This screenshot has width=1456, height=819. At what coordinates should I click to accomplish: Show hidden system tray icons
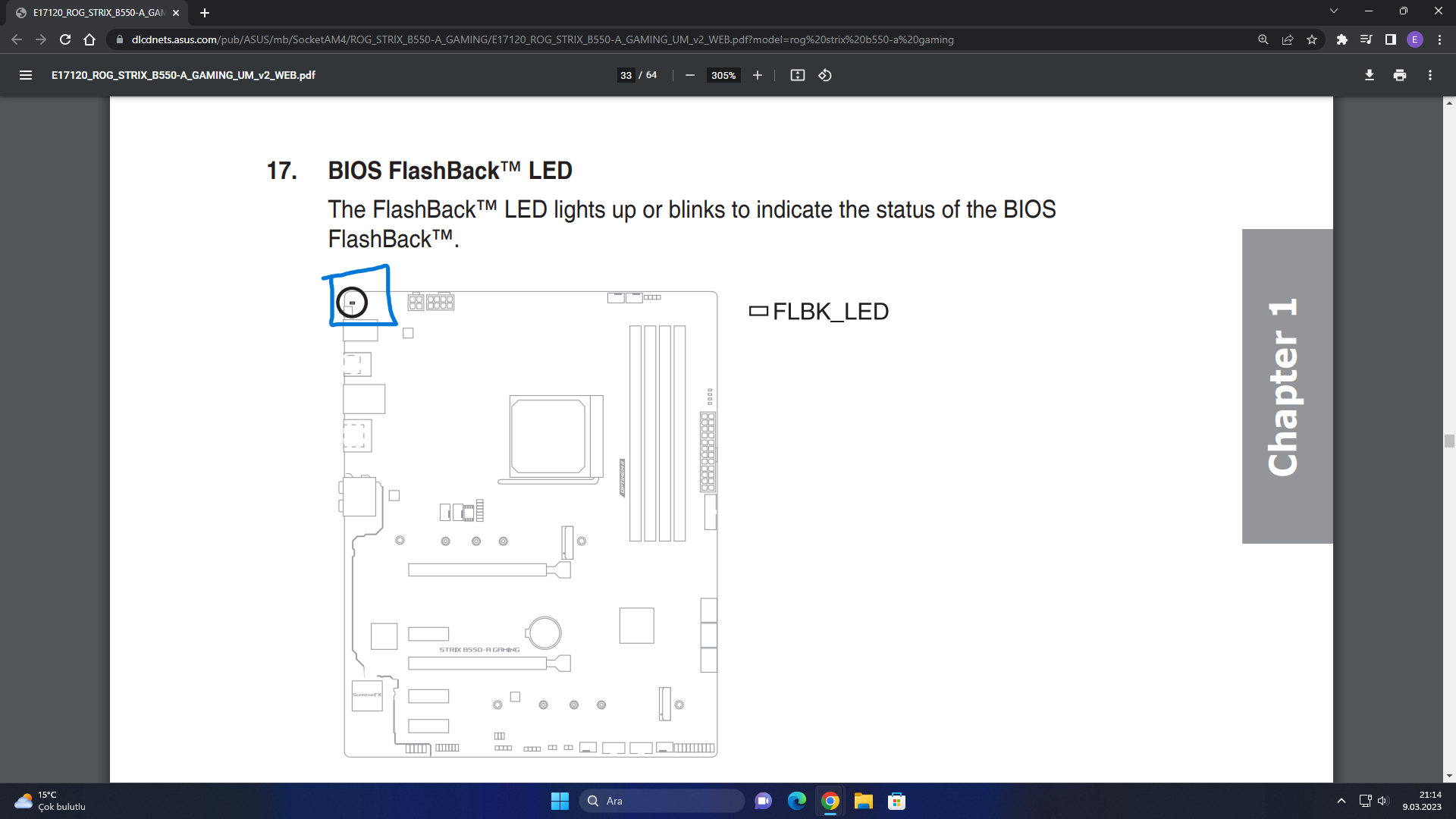click(x=1341, y=801)
